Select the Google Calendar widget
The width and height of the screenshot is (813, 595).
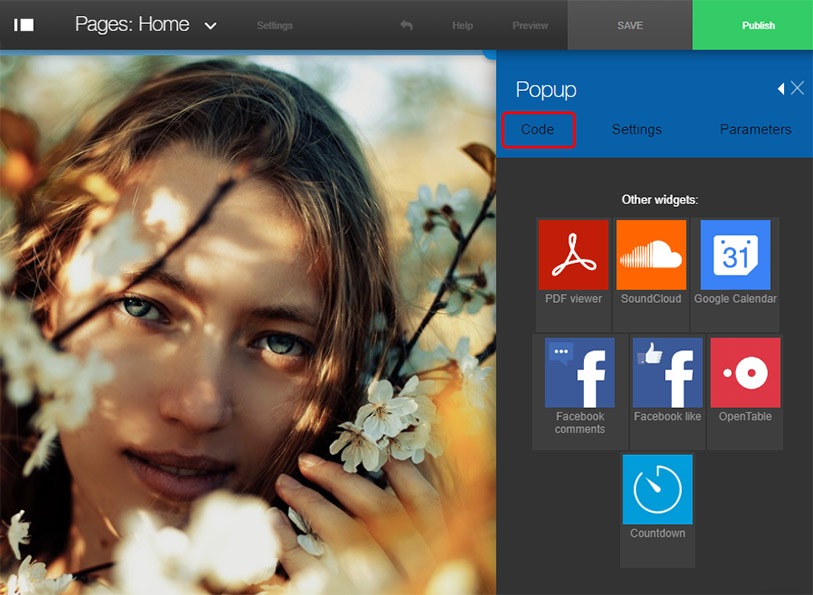coord(735,275)
